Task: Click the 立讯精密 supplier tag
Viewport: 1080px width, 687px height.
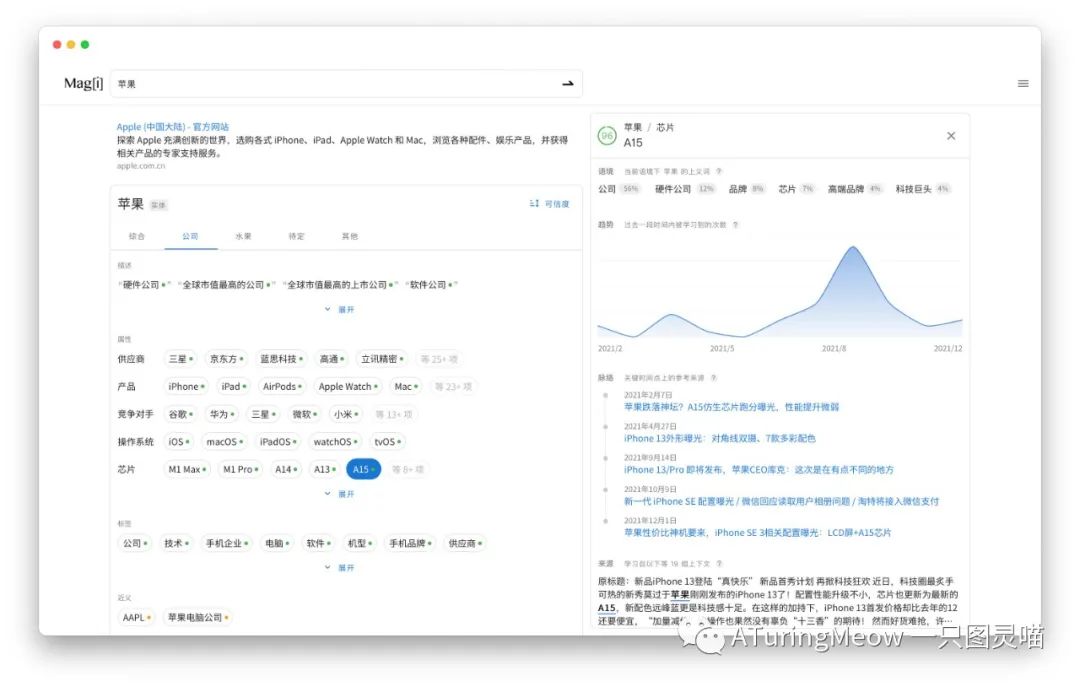Action: [383, 359]
